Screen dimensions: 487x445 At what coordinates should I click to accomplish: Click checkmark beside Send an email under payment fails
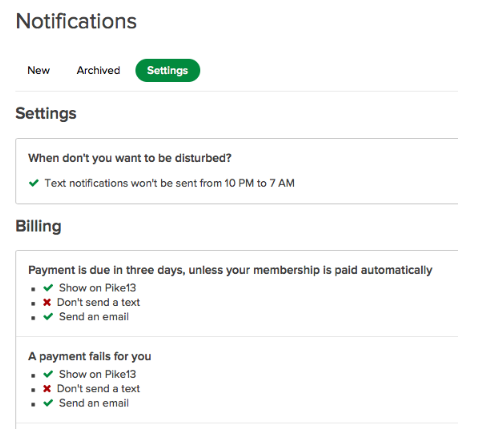click(48, 403)
